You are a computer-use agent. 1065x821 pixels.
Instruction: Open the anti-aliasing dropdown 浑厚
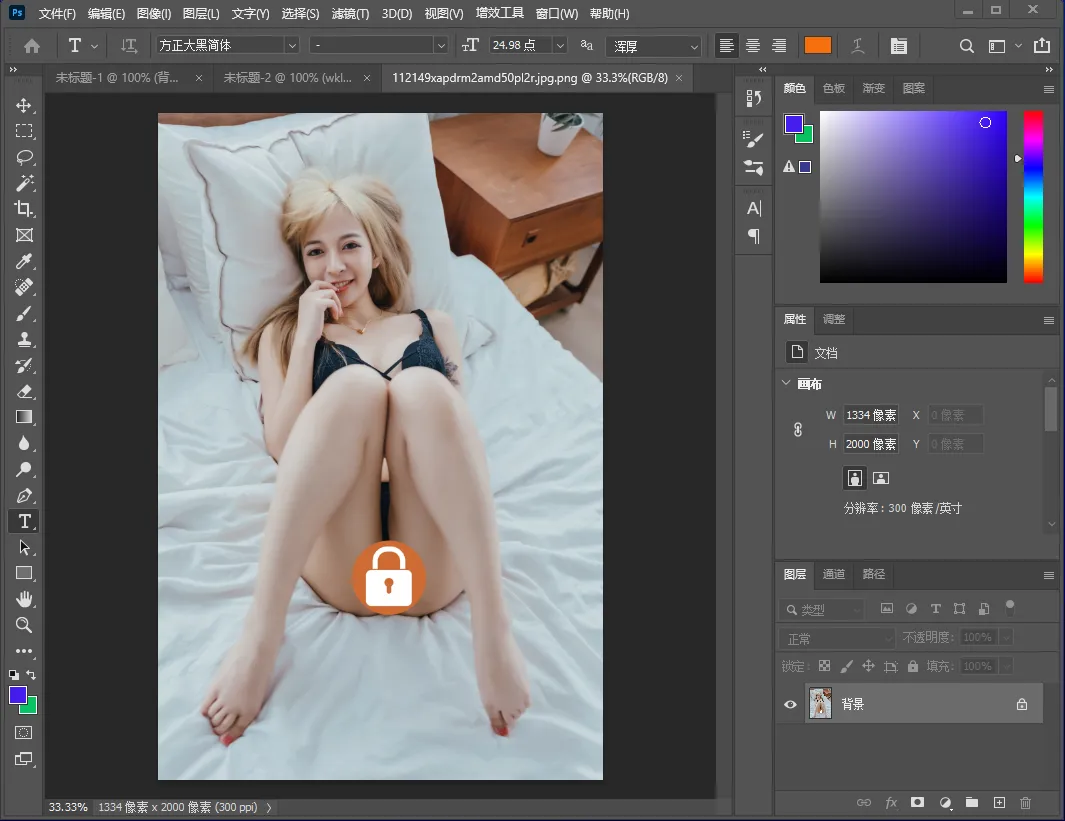(x=653, y=45)
